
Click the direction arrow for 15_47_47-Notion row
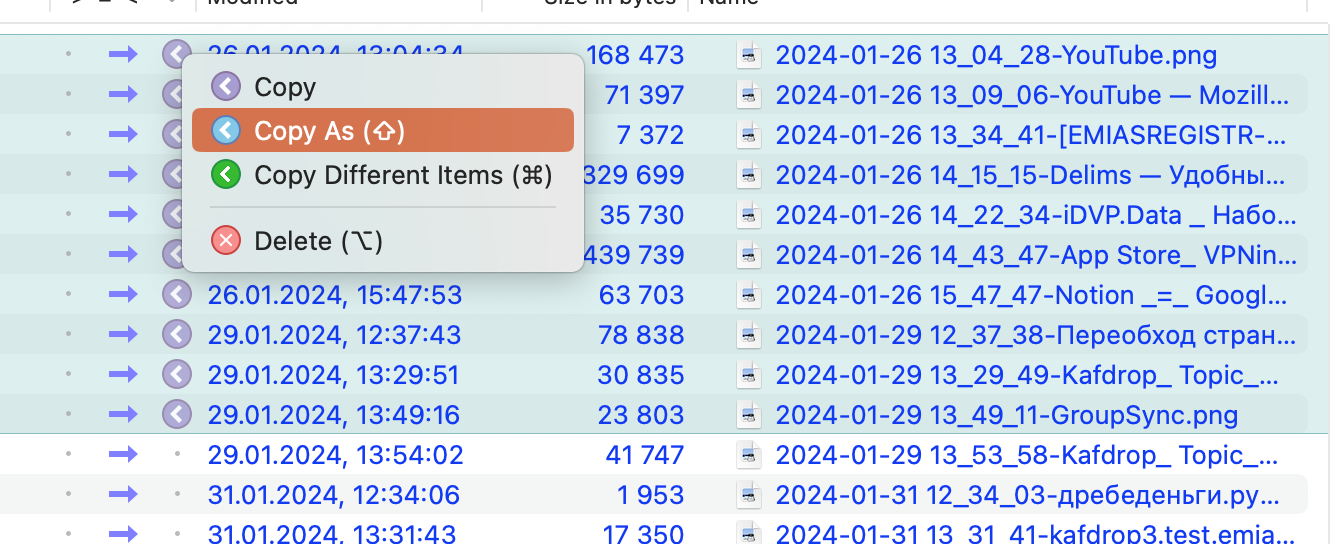(123, 295)
